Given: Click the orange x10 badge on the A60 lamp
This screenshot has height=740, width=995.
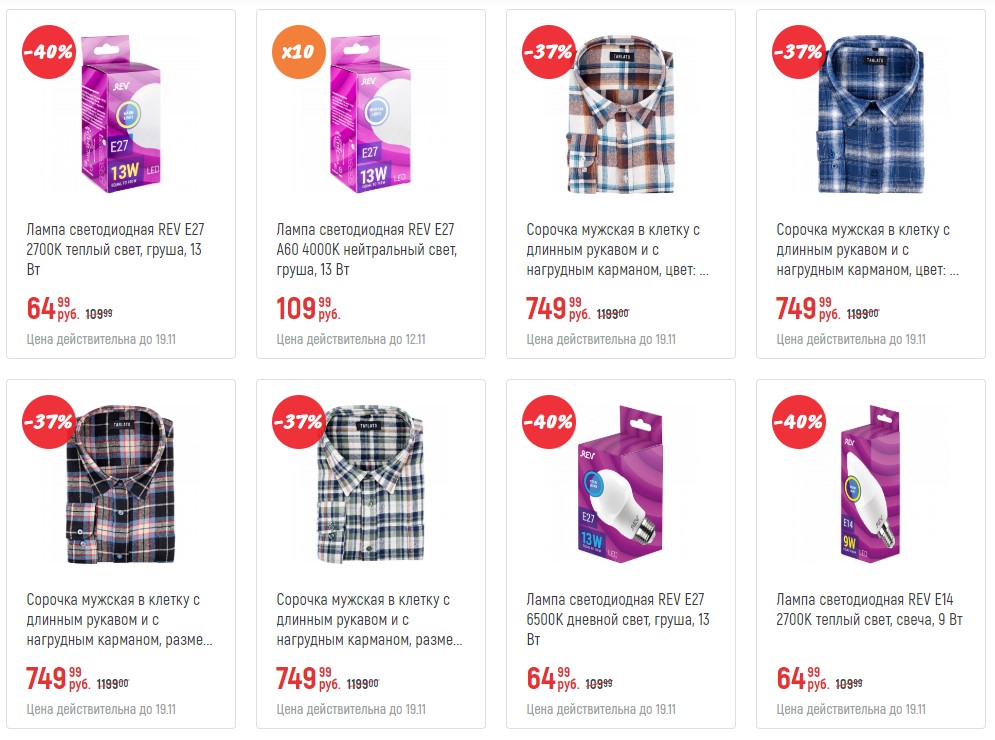Looking at the screenshot, I should 299,51.
